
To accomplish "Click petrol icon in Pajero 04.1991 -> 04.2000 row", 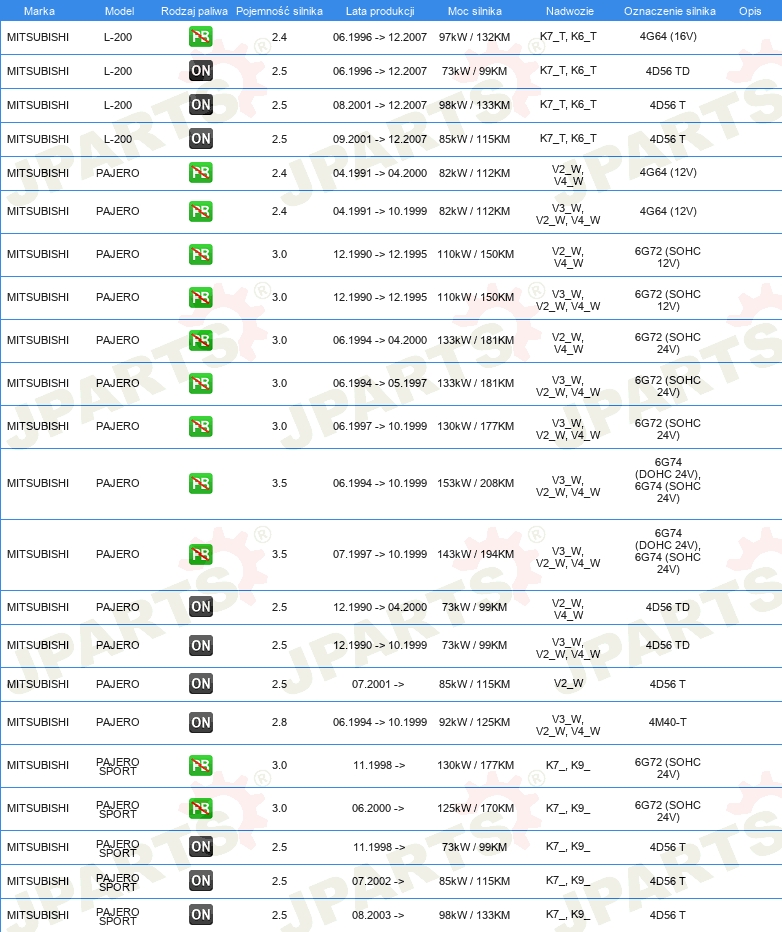I will click(x=201, y=173).
